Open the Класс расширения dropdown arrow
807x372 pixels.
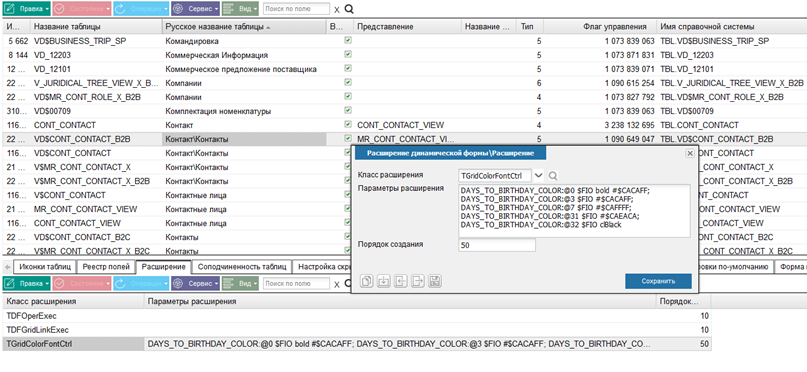[x=538, y=176]
